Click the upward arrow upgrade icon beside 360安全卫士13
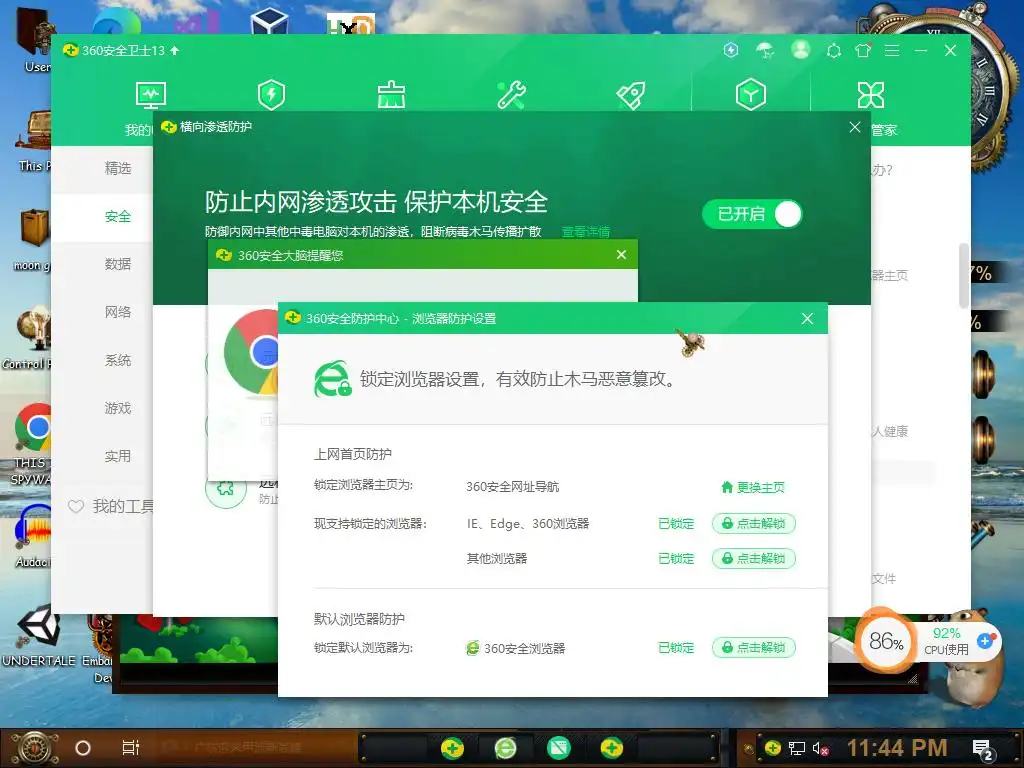Image resolution: width=1024 pixels, height=768 pixels. [x=174, y=50]
